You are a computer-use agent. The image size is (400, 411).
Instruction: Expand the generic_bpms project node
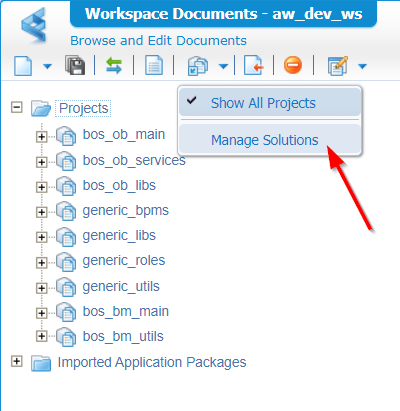(42, 212)
